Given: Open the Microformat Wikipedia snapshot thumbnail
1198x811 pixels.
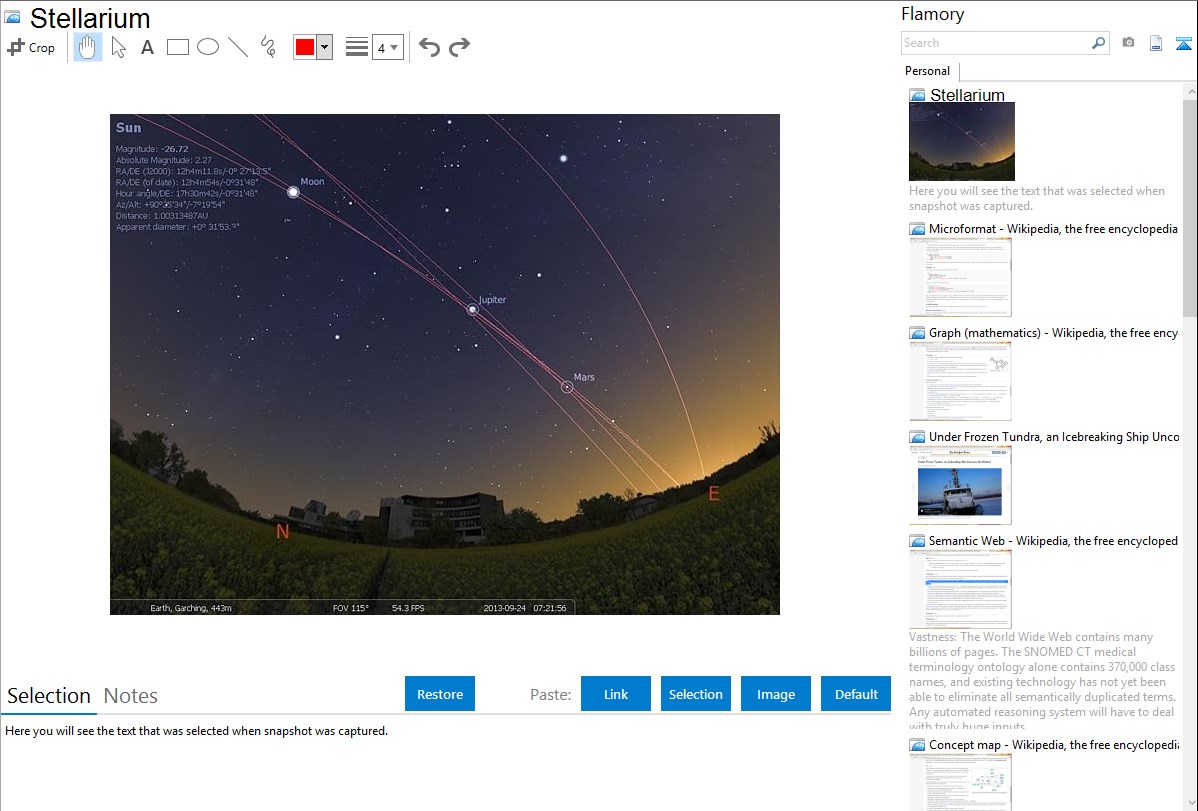Looking at the screenshot, I should click(x=960, y=277).
